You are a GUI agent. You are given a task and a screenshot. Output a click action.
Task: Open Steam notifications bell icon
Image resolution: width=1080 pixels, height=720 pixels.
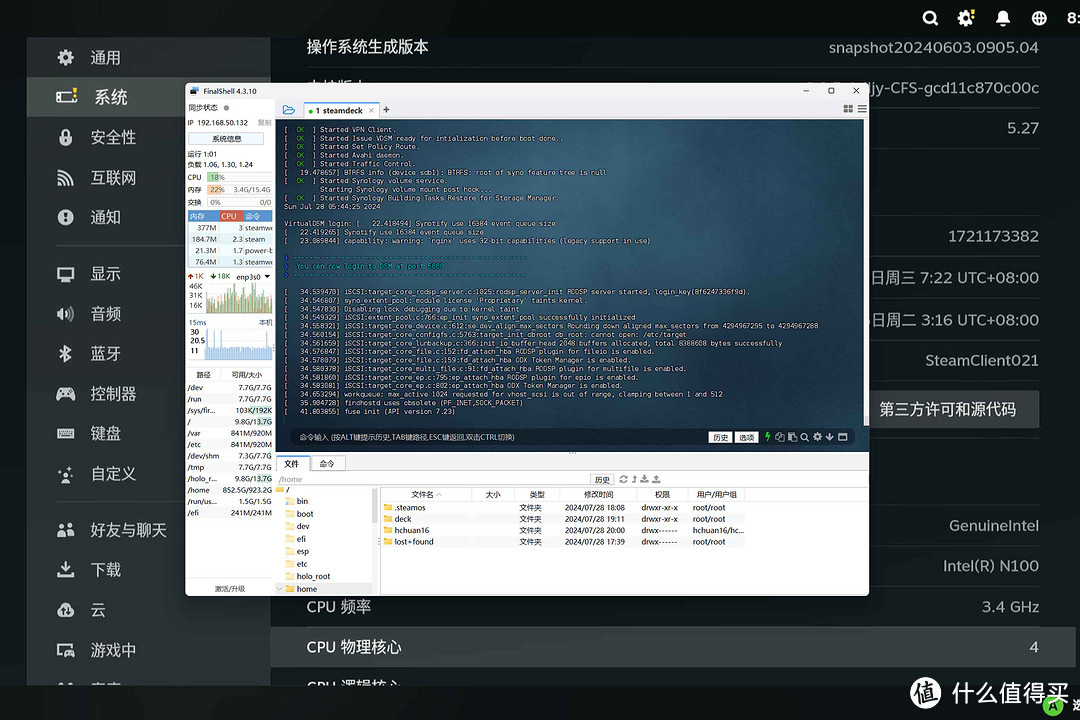pos(1002,18)
